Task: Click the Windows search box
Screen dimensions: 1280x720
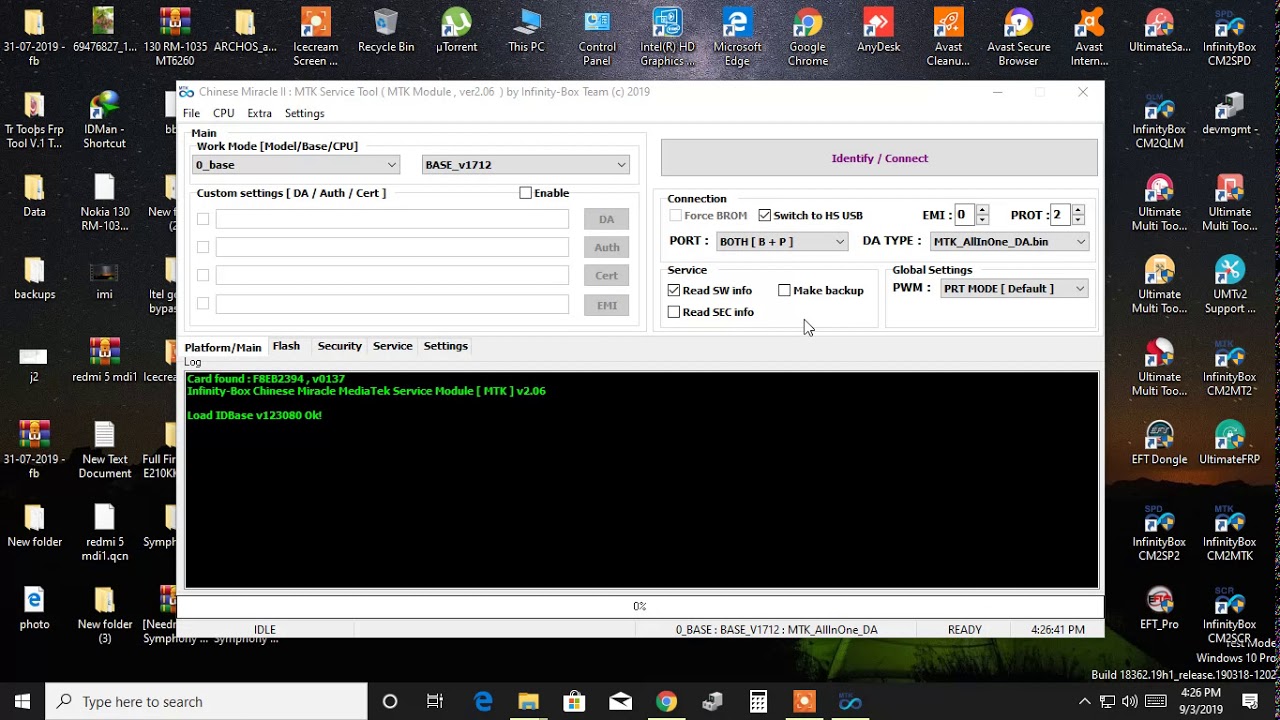Action: pos(206,702)
